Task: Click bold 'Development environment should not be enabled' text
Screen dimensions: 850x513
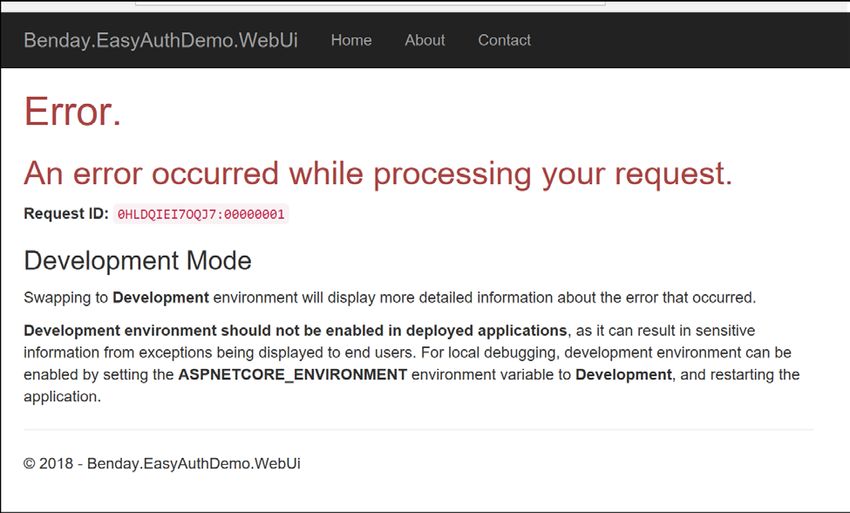Action: 295,331
